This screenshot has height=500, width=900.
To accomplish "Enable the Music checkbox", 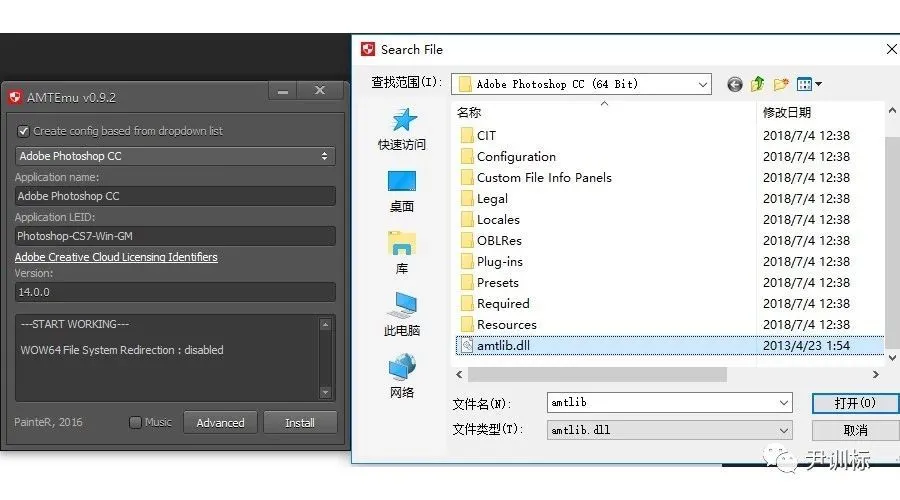I will 135,423.
